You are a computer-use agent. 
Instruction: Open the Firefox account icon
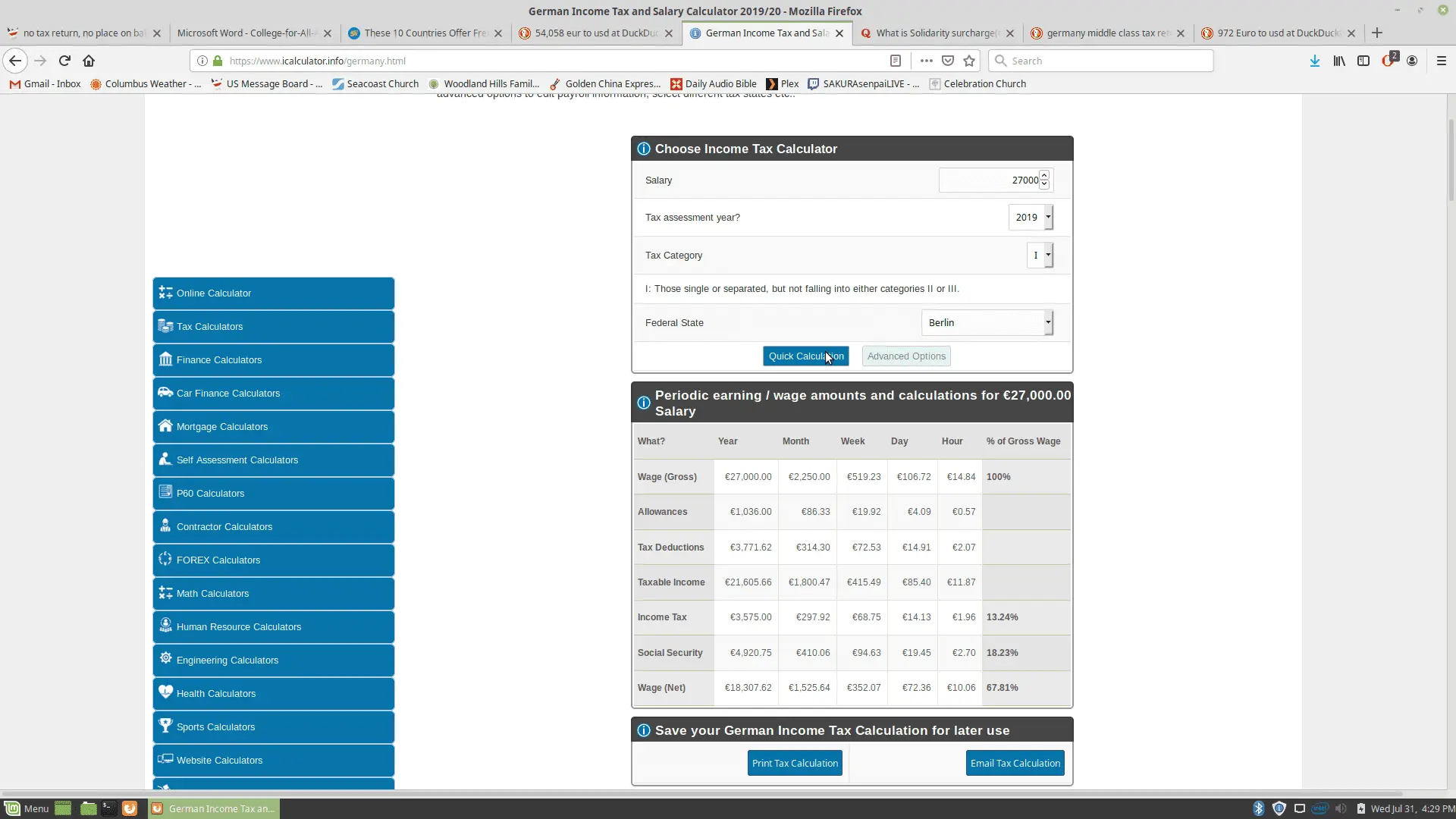(1413, 61)
